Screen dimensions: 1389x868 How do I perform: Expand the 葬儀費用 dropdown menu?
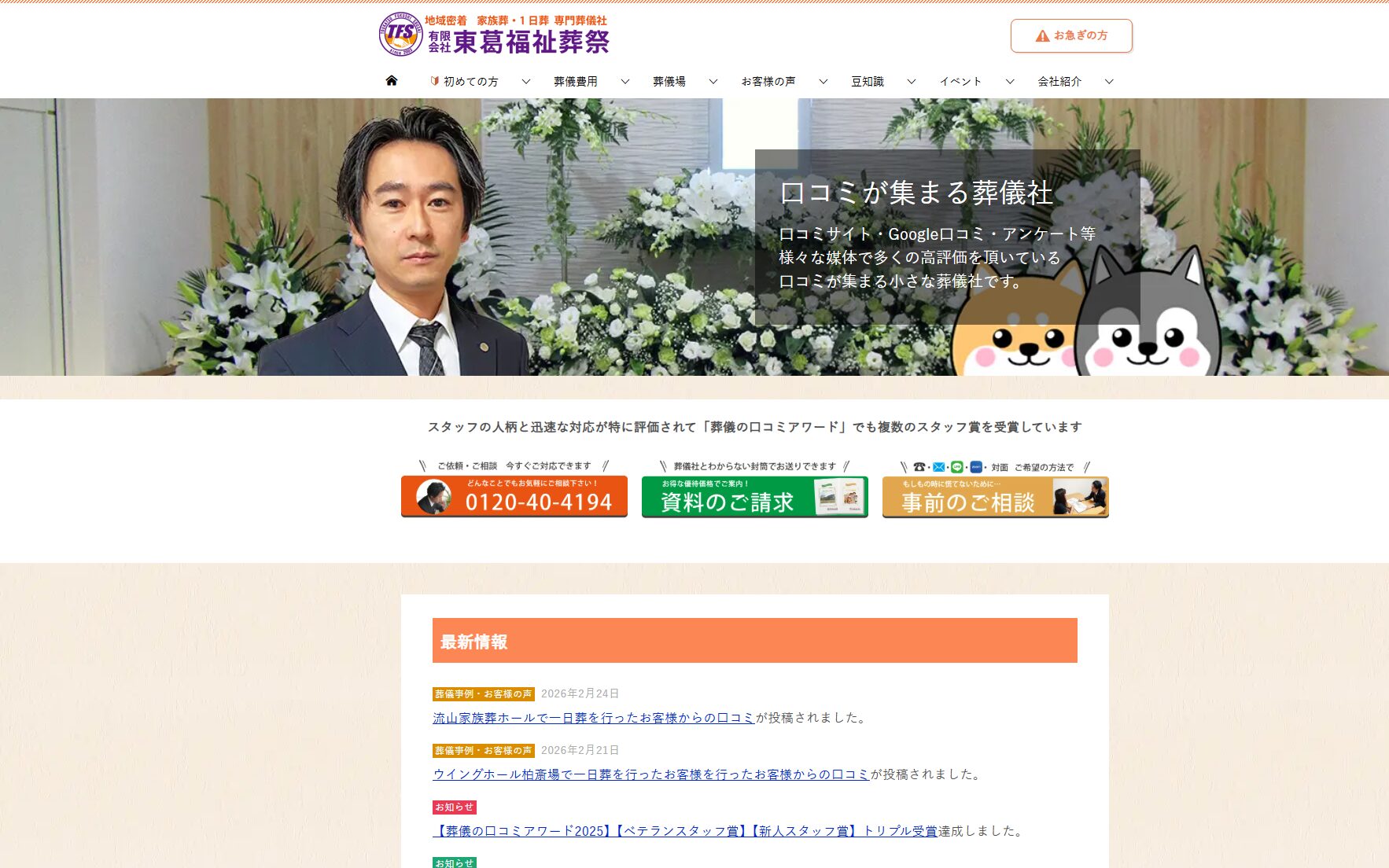click(x=624, y=80)
